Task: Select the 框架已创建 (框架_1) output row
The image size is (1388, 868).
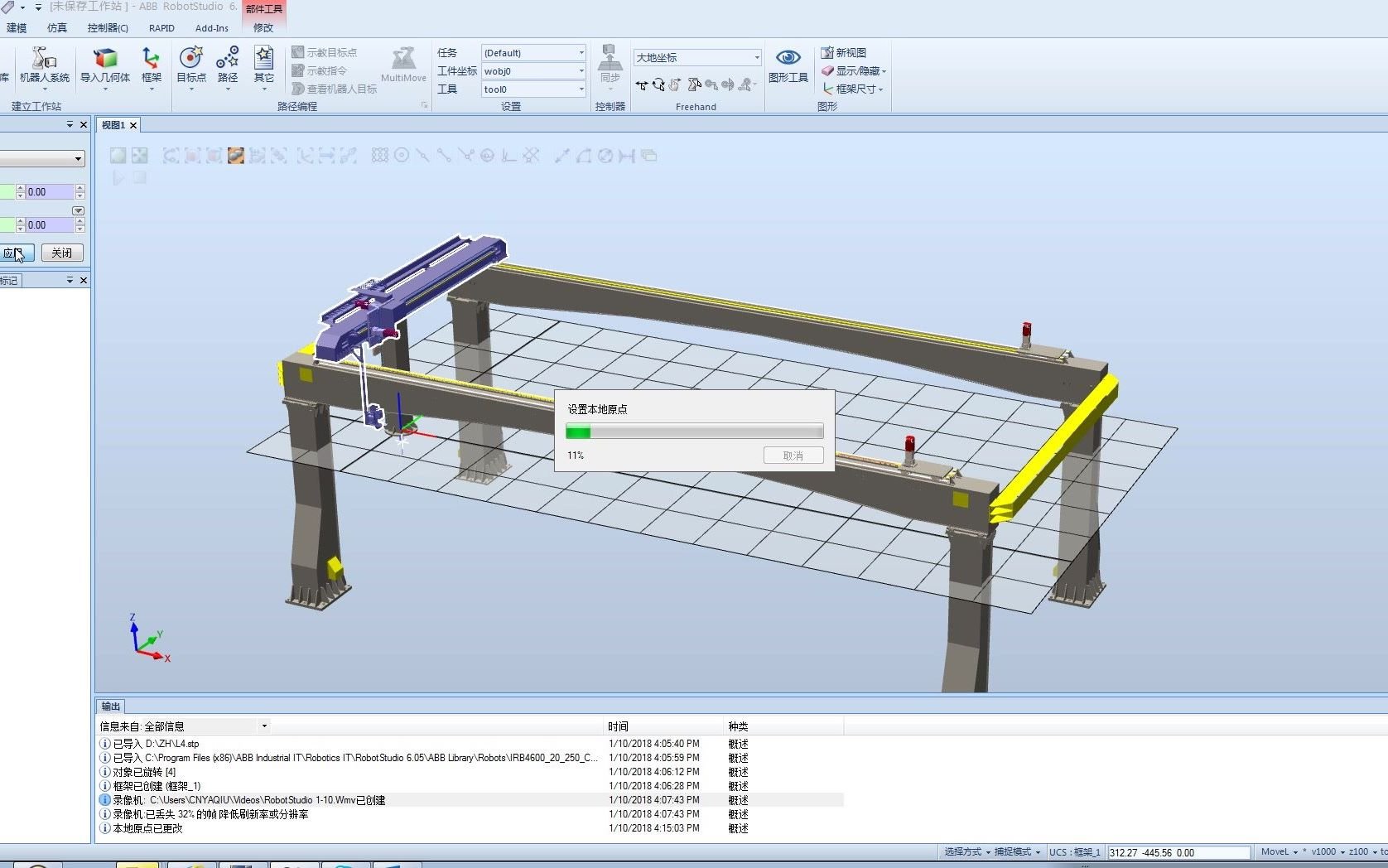Action: (470, 786)
